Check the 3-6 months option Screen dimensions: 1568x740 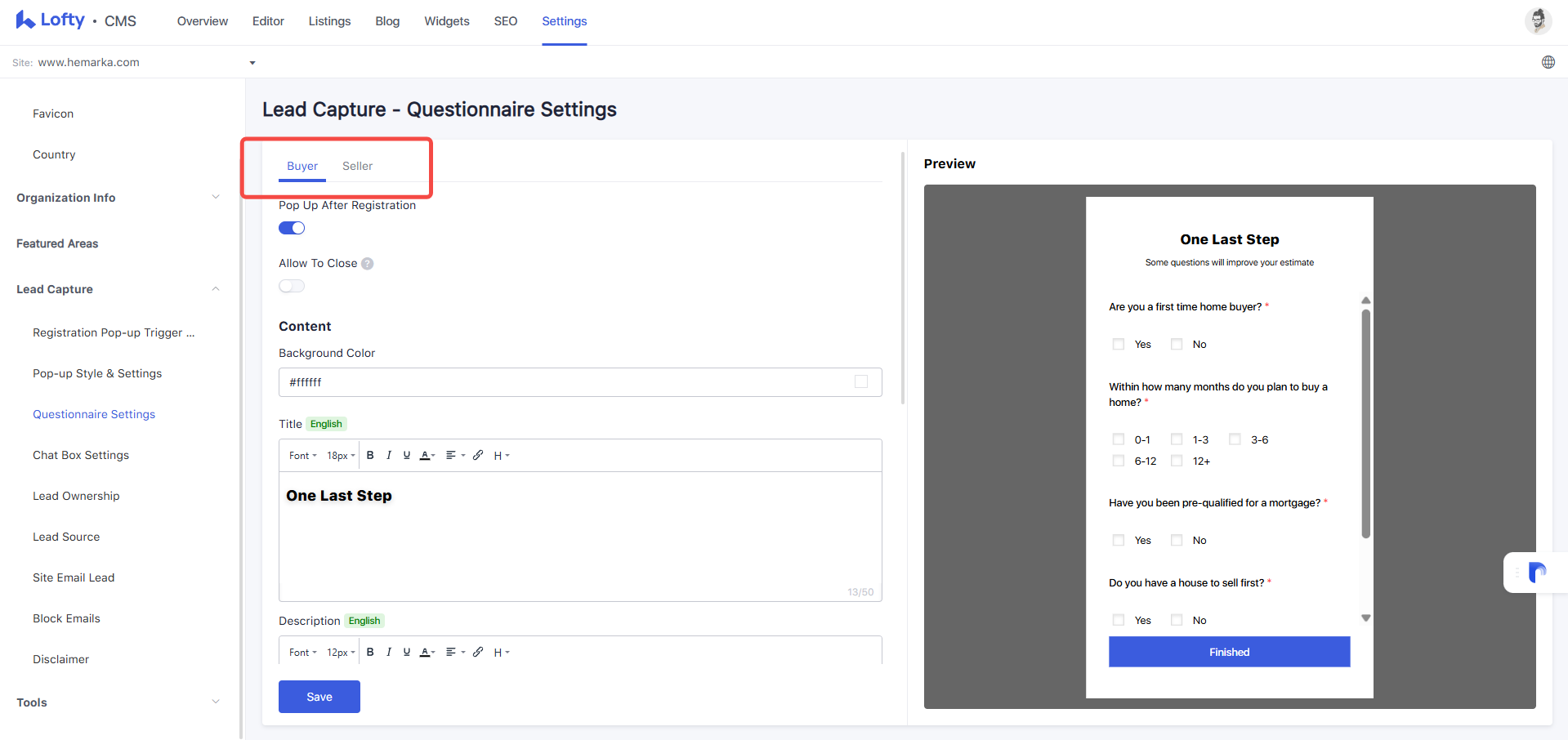pos(1235,439)
